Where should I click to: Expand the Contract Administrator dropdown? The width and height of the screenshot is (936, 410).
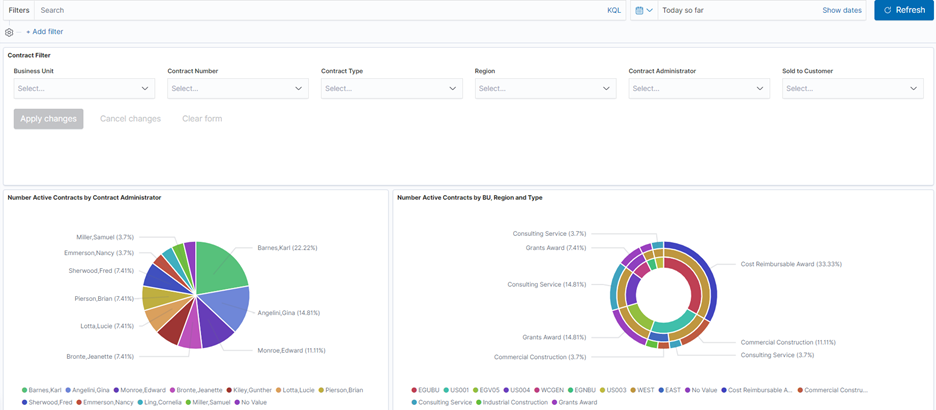coord(699,88)
